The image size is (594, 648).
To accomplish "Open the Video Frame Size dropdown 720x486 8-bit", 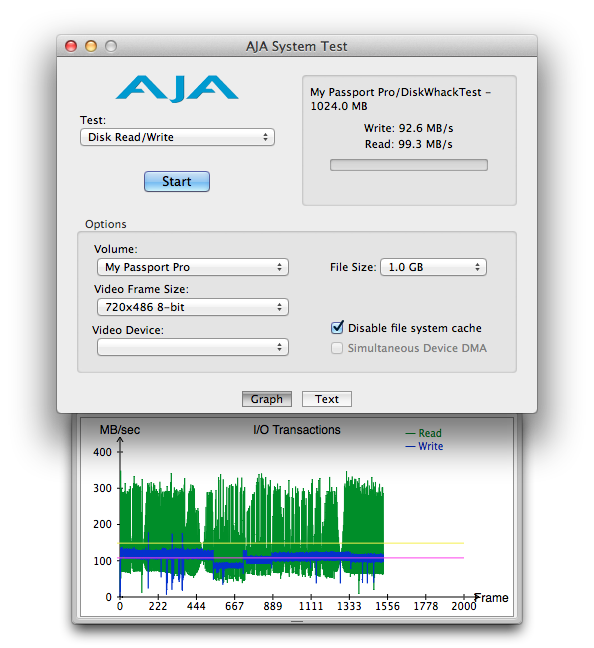I will click(x=193, y=307).
